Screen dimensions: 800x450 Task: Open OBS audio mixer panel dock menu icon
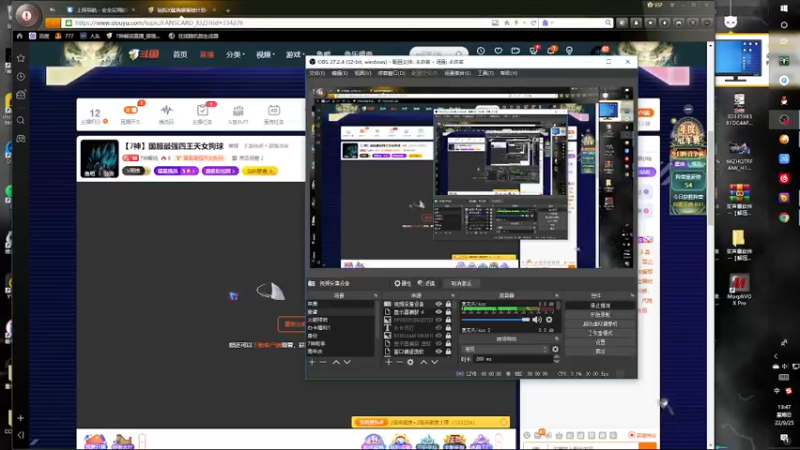pos(557,295)
